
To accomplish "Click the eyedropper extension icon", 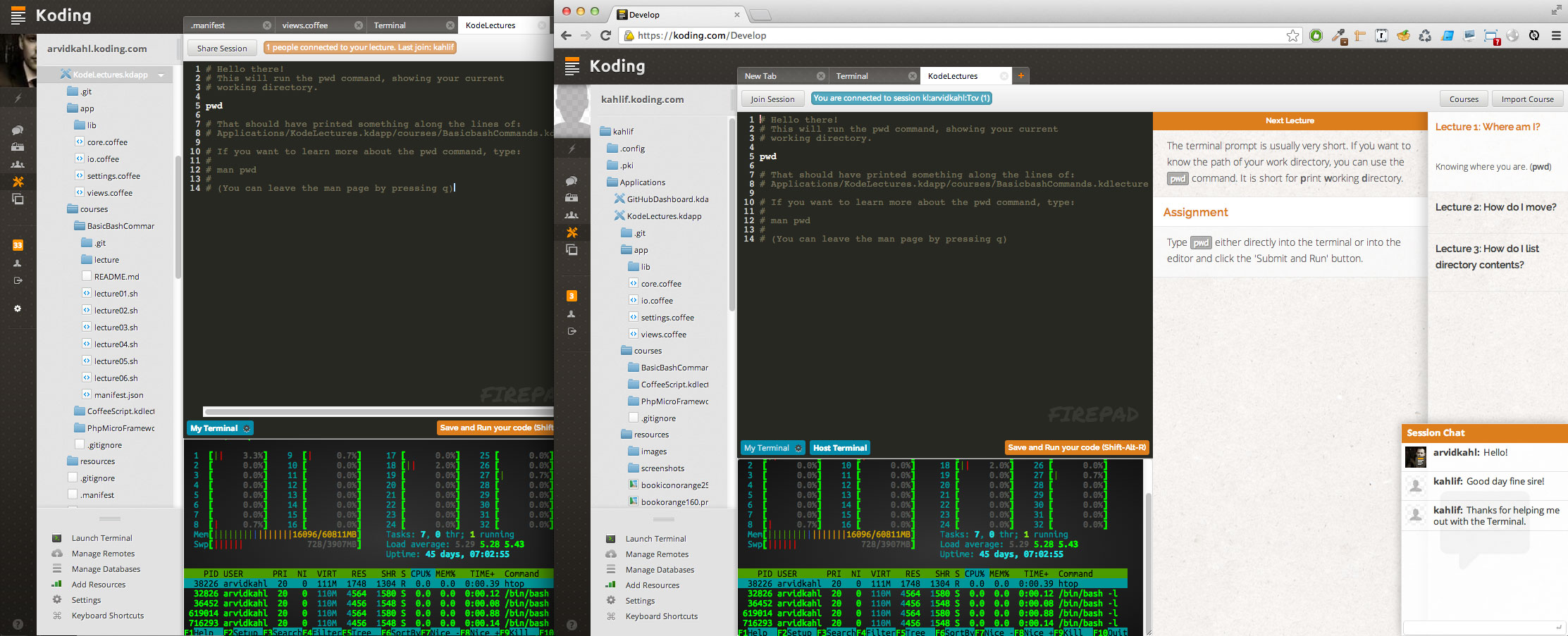I will pos(1338,36).
